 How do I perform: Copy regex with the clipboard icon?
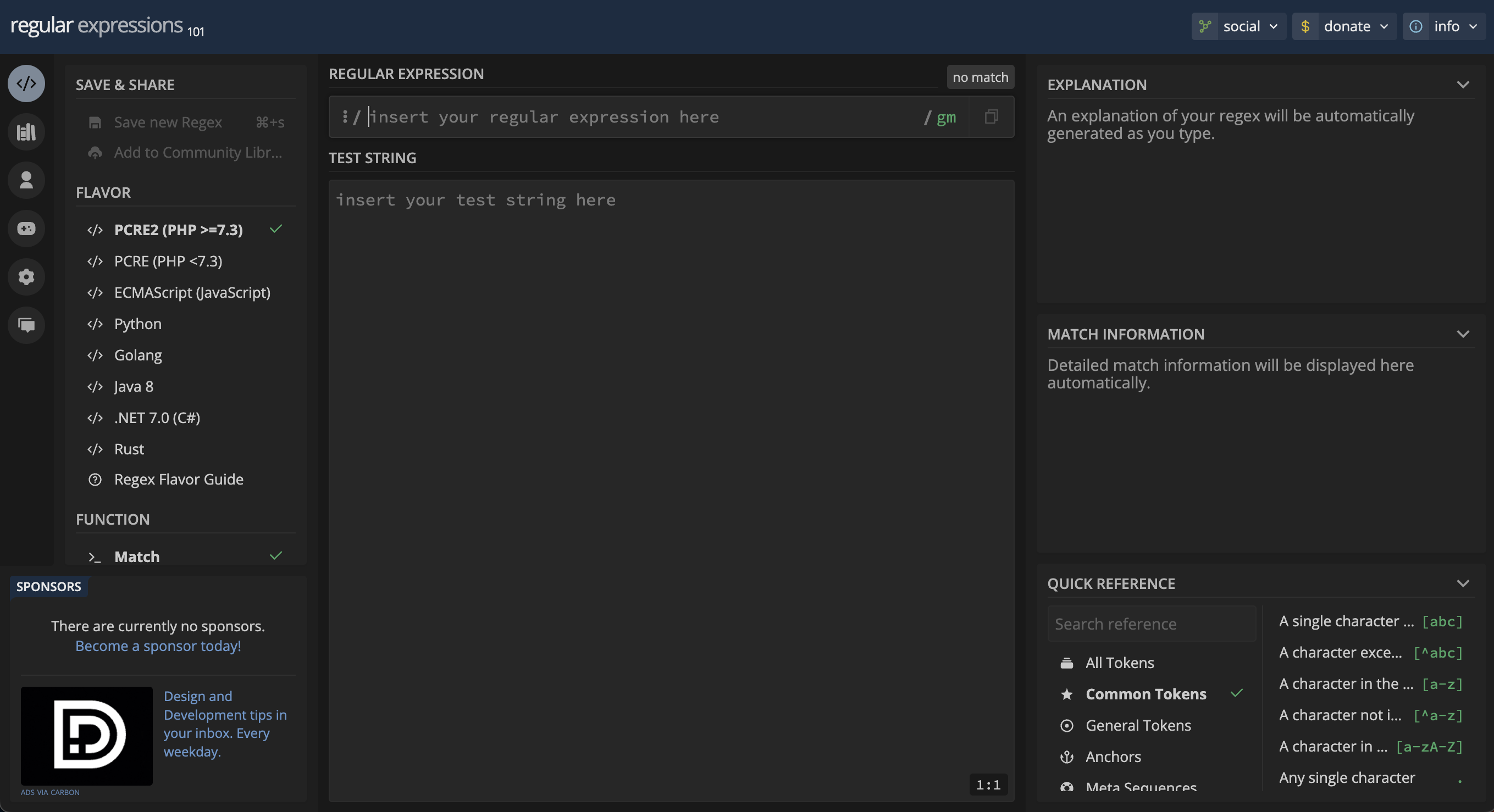tap(991, 117)
